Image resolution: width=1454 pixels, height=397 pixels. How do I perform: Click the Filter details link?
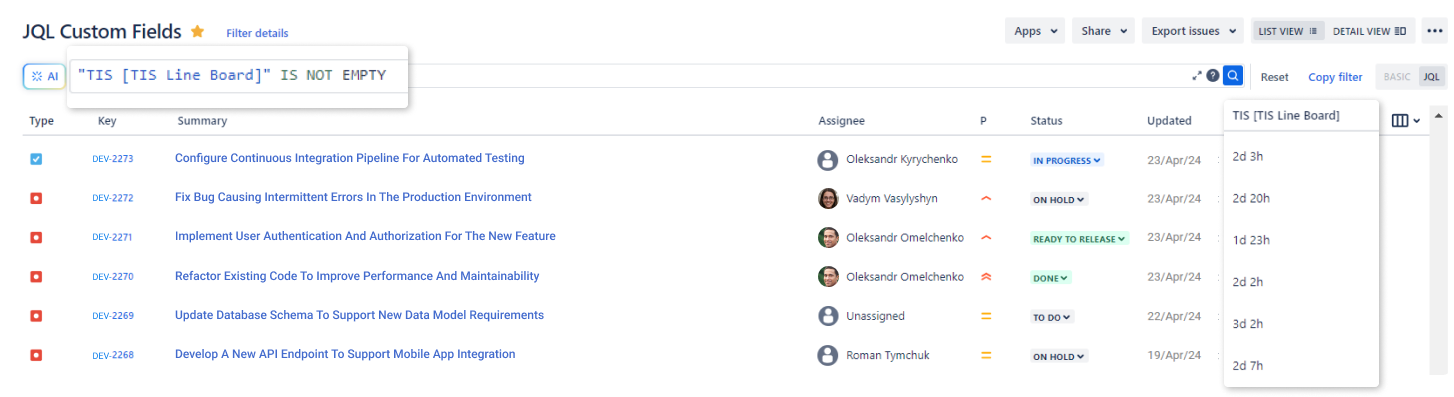point(257,33)
